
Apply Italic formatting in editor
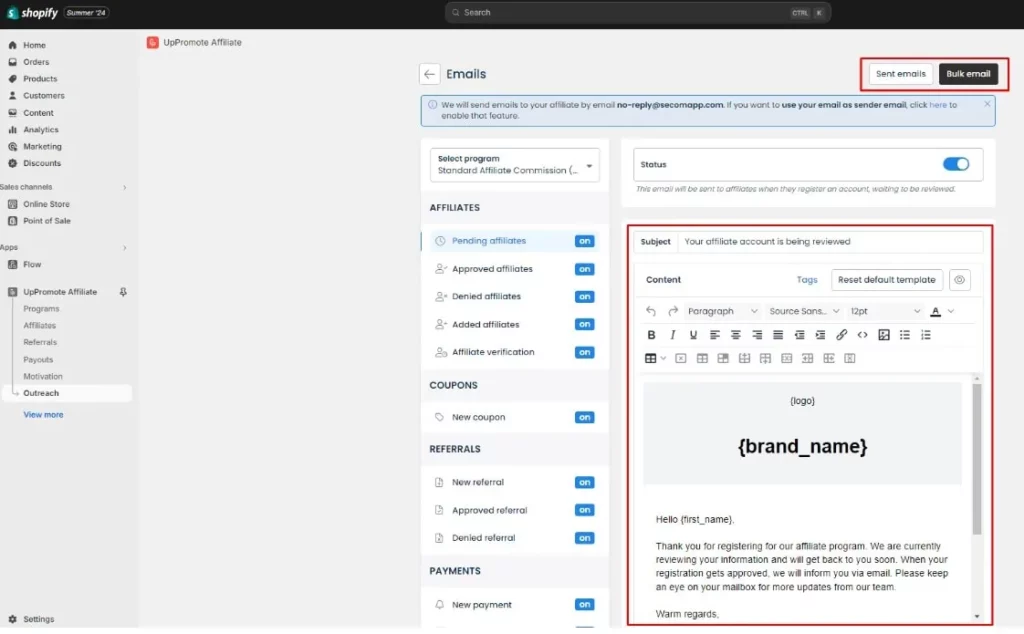pyautogui.click(x=672, y=335)
